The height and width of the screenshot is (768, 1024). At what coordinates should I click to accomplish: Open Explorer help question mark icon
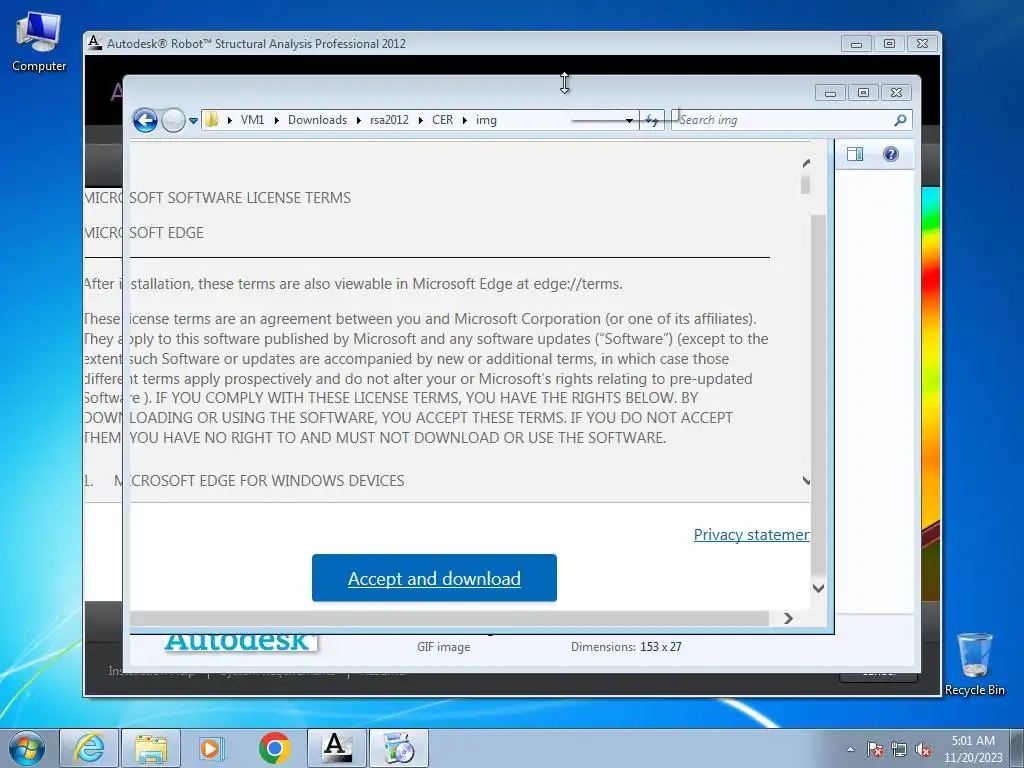click(x=891, y=154)
